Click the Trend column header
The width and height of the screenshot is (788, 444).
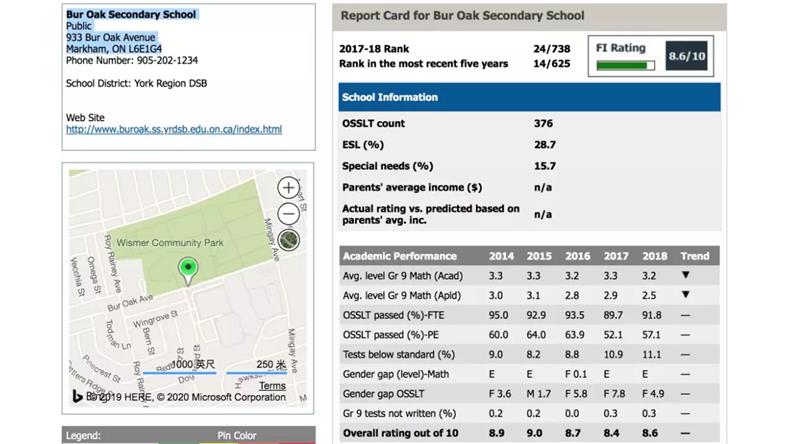pos(694,256)
